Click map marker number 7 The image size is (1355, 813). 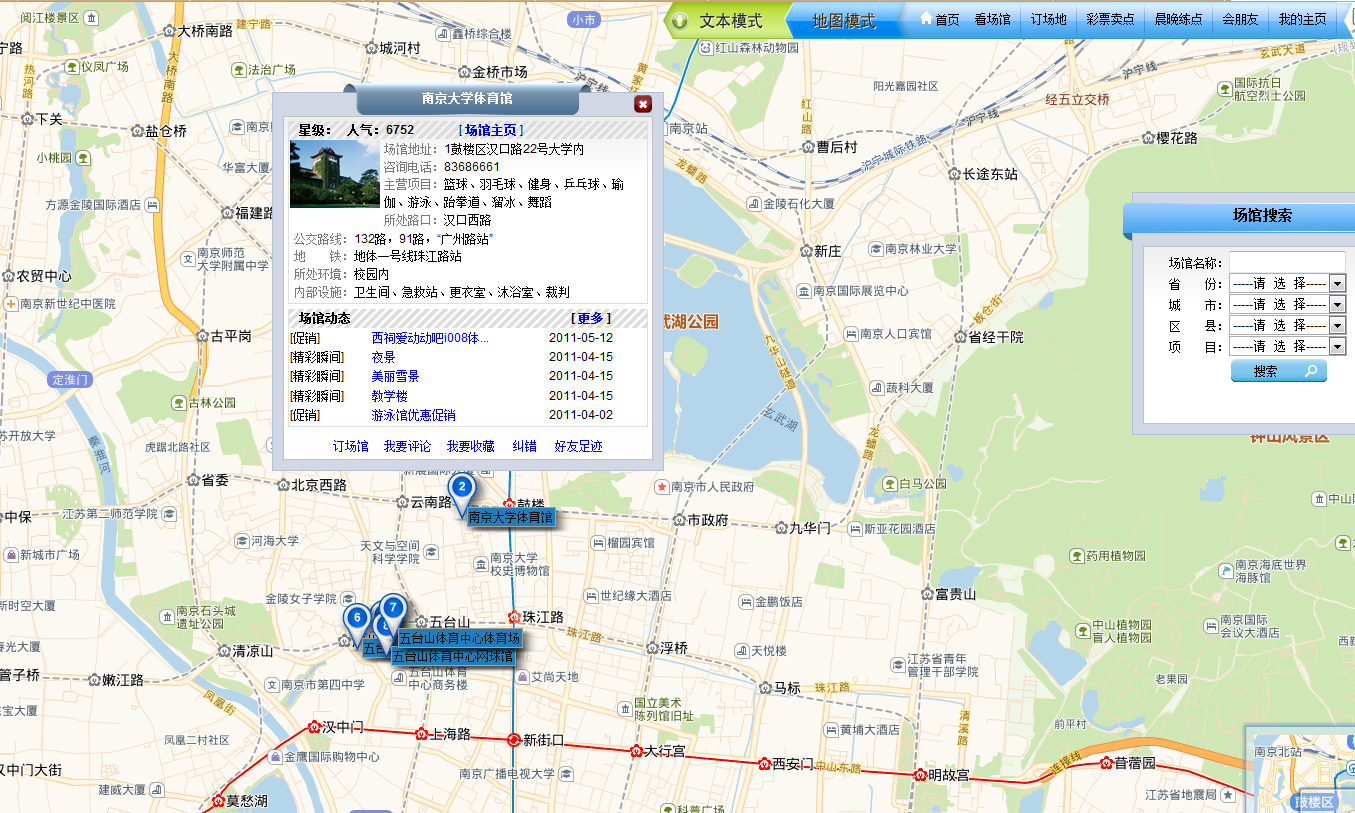[393, 607]
